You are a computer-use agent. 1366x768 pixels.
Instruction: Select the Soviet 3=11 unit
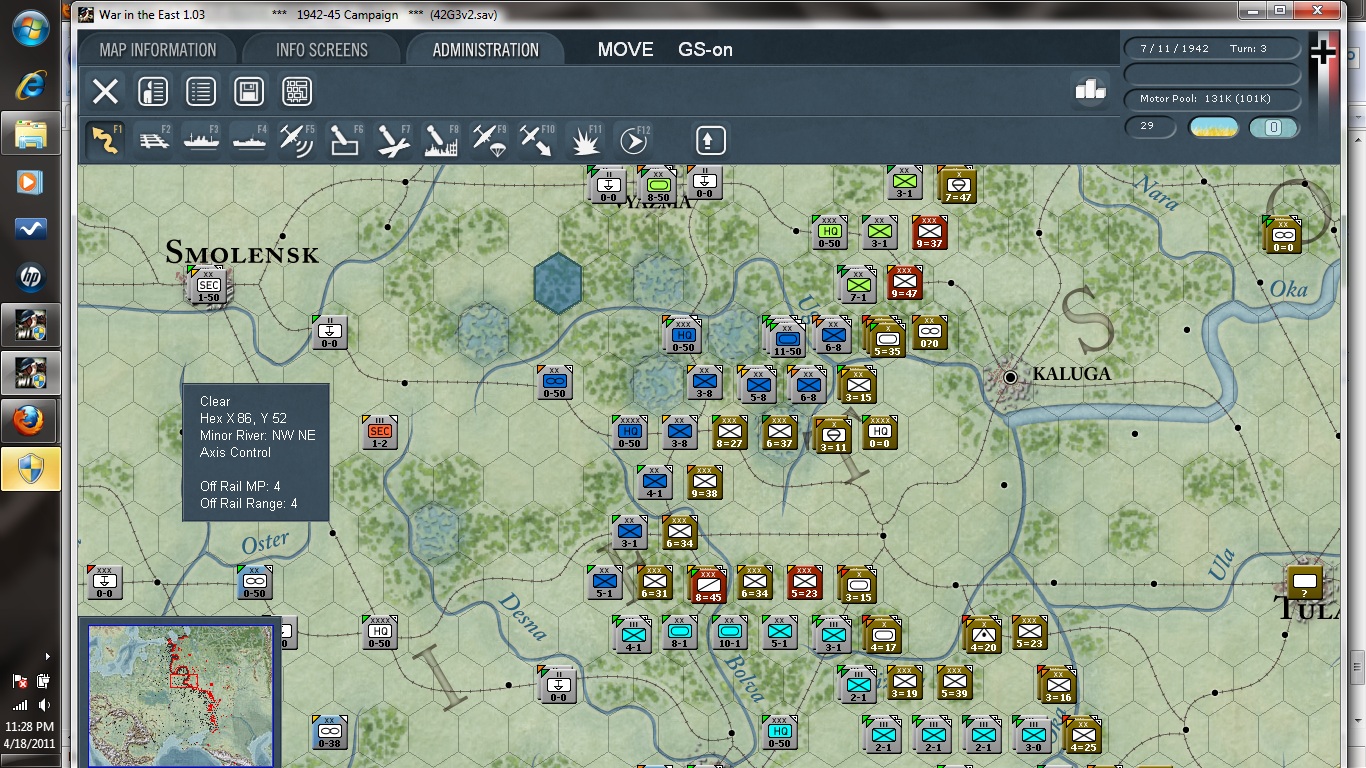click(833, 435)
